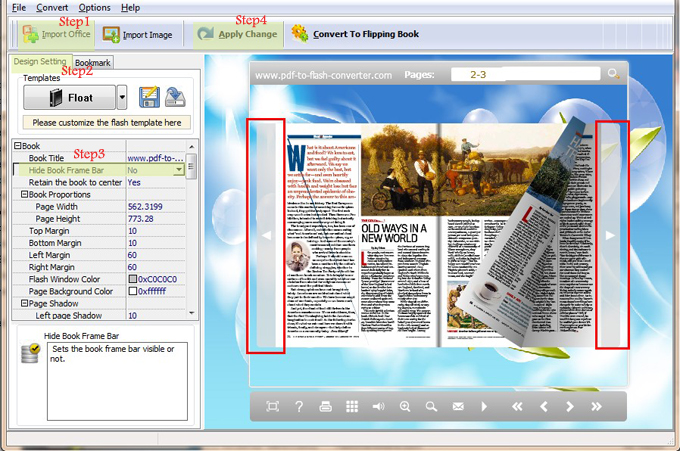Switch to the Design Setting tab

click(40, 61)
